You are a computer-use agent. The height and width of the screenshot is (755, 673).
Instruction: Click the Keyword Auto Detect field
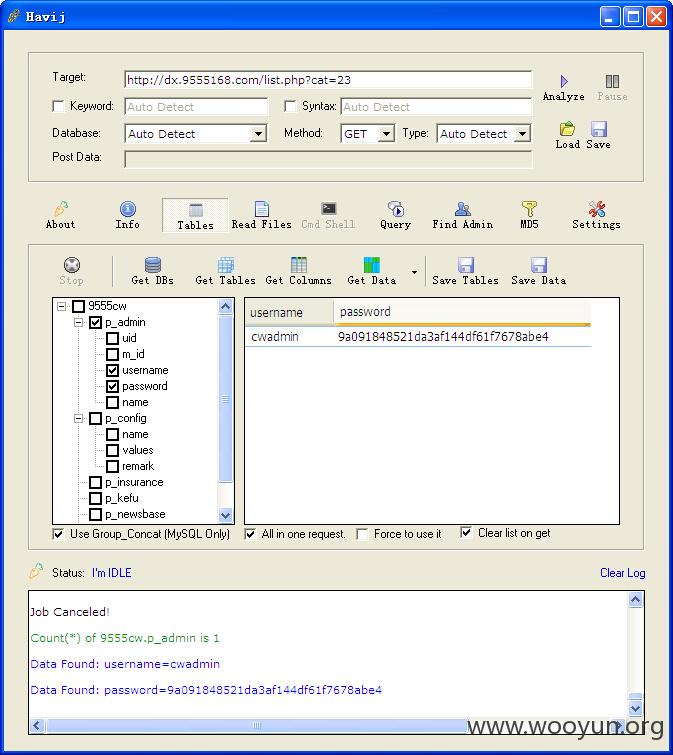click(x=196, y=106)
